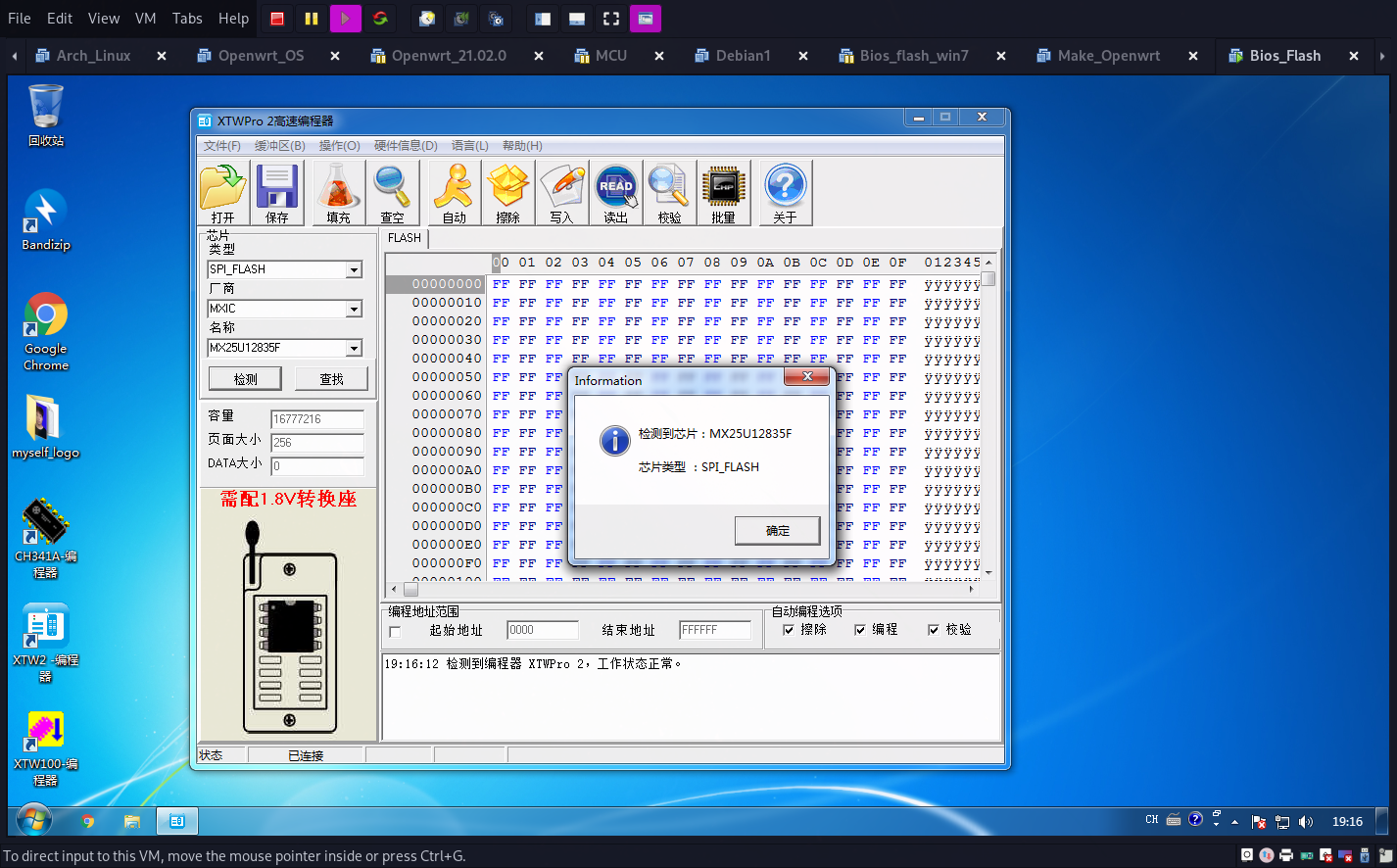Click the end address FFFFFF input field
This screenshot has width=1397, height=868.
pyautogui.click(x=714, y=630)
